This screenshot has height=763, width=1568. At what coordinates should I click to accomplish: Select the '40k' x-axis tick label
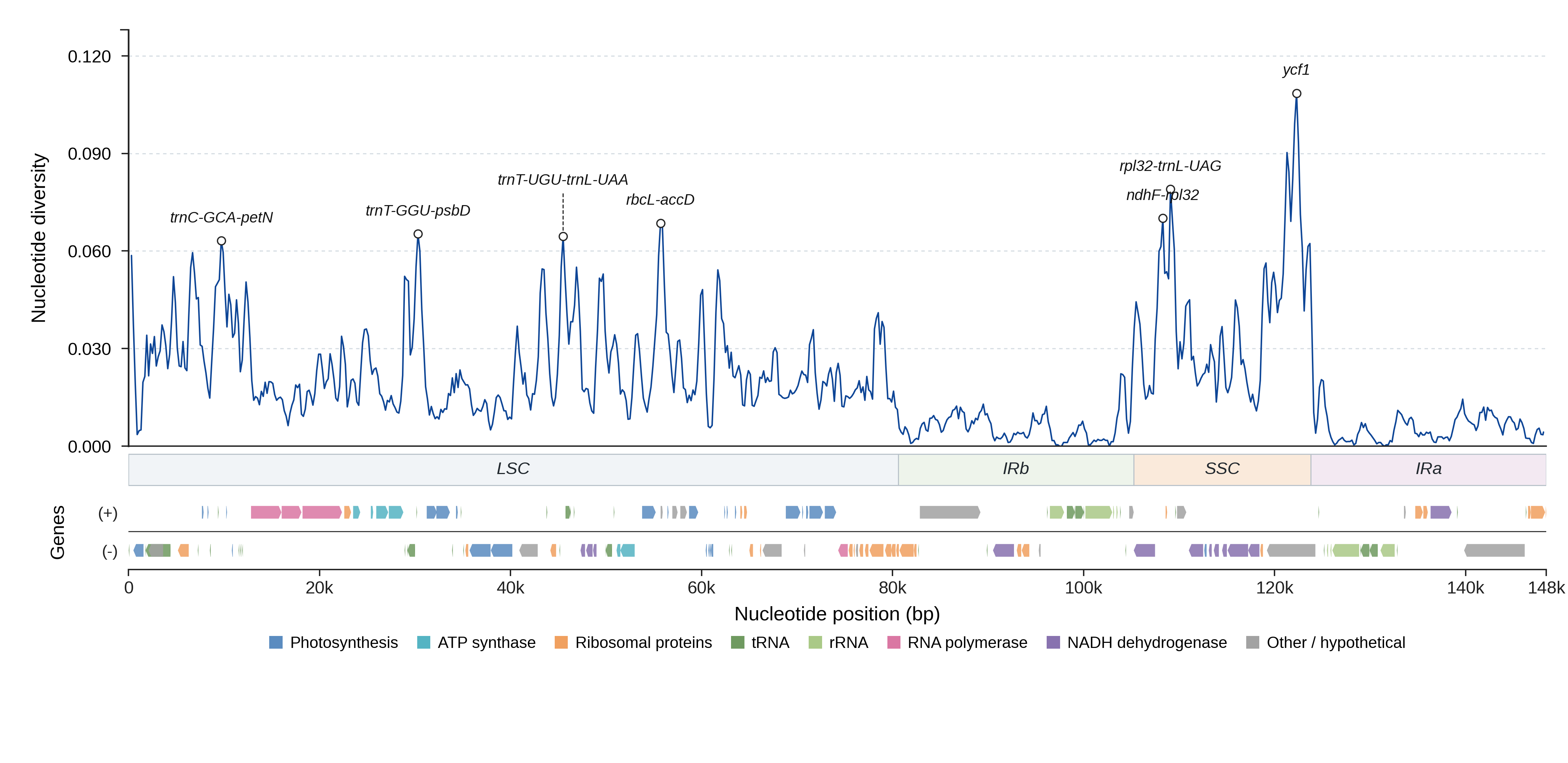point(510,588)
